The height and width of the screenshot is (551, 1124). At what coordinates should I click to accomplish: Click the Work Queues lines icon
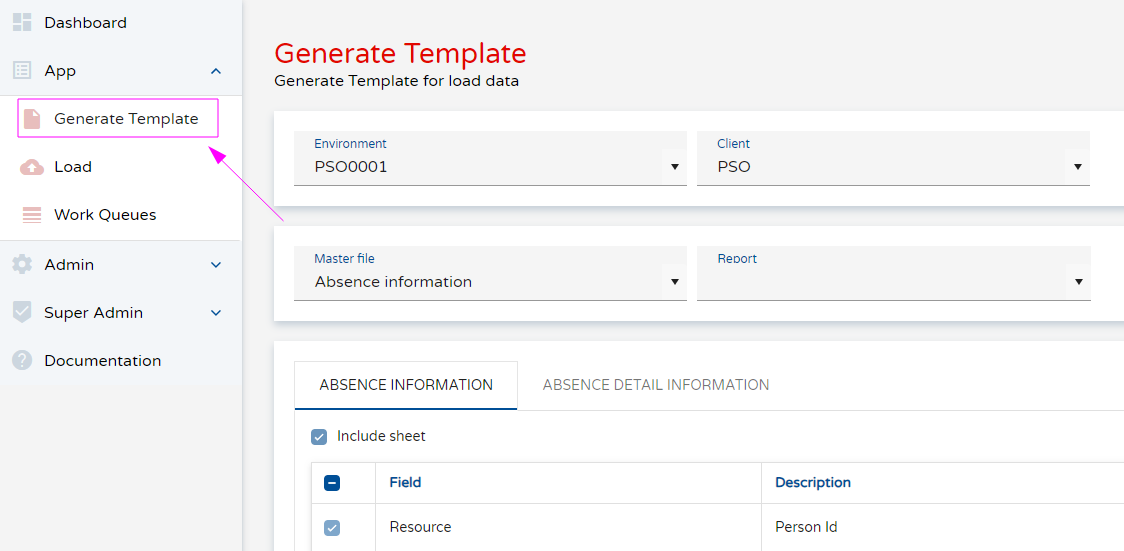pyautogui.click(x=32, y=215)
